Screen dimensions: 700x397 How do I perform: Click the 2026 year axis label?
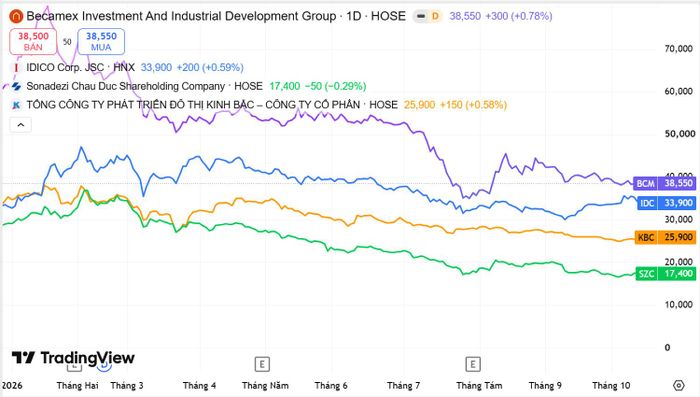pos(12,385)
